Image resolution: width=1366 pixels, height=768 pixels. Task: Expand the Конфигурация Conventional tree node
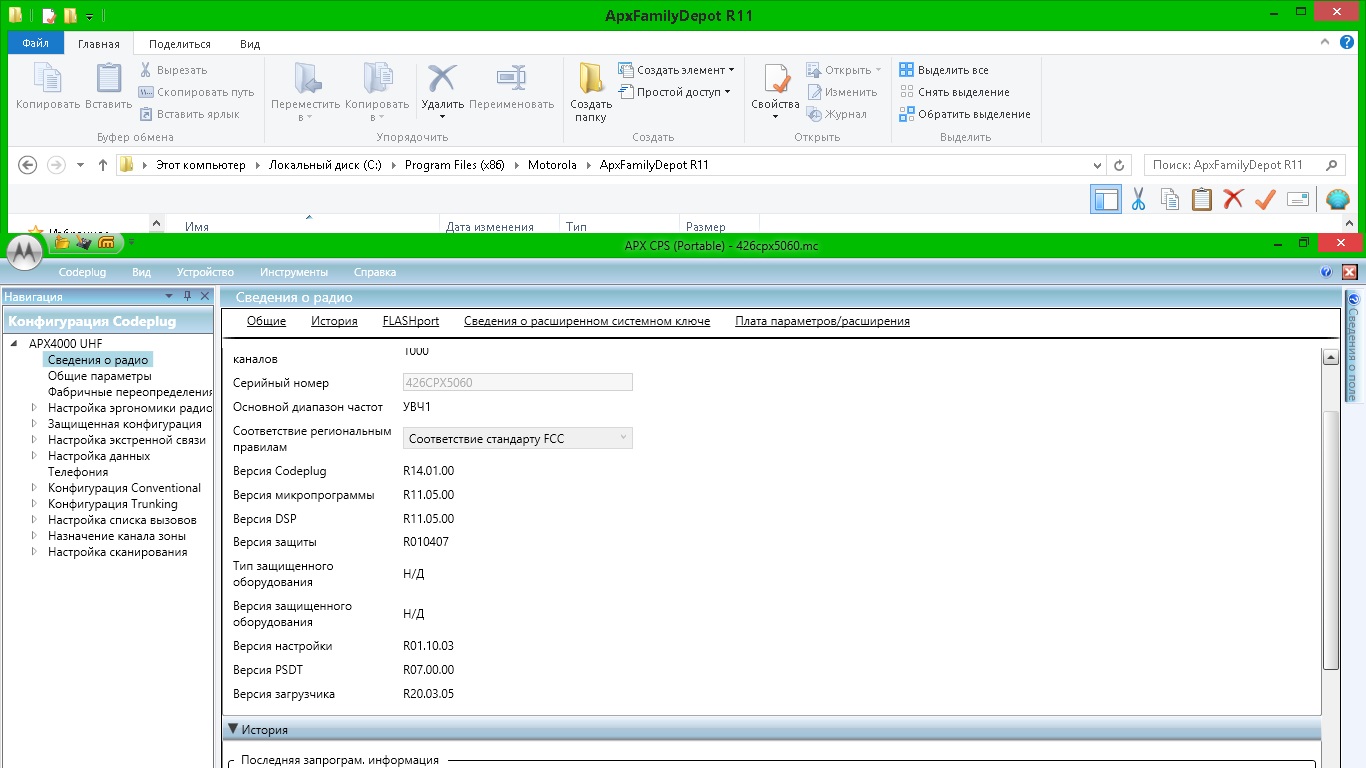[34, 488]
